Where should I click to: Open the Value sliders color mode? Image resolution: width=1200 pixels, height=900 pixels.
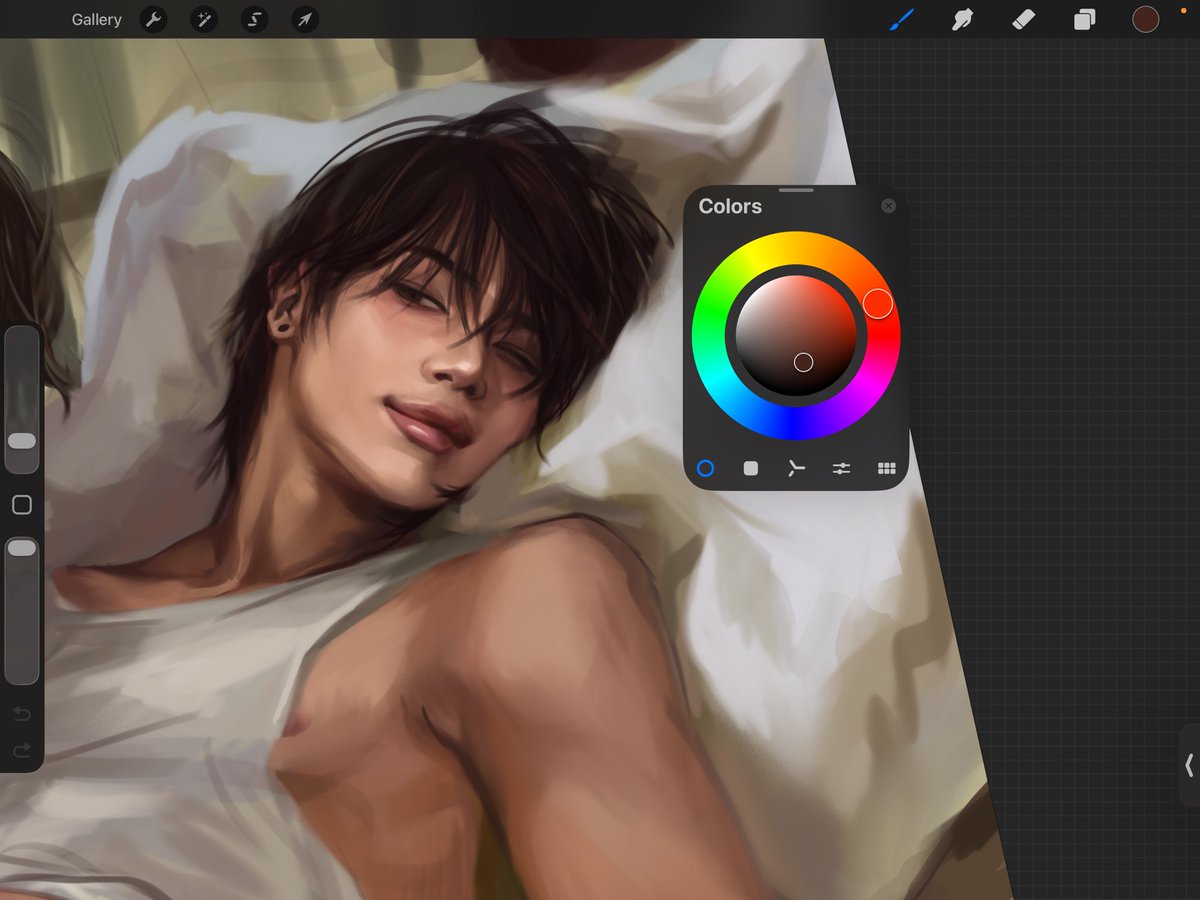pyautogui.click(x=840, y=468)
